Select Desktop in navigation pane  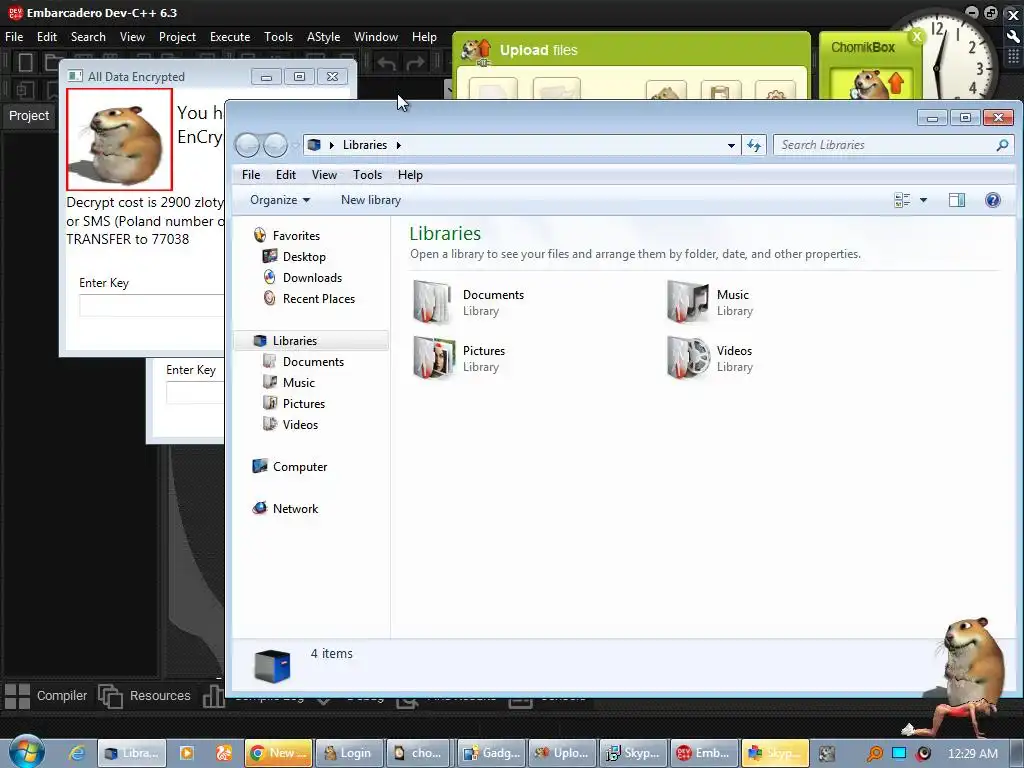[304, 257]
